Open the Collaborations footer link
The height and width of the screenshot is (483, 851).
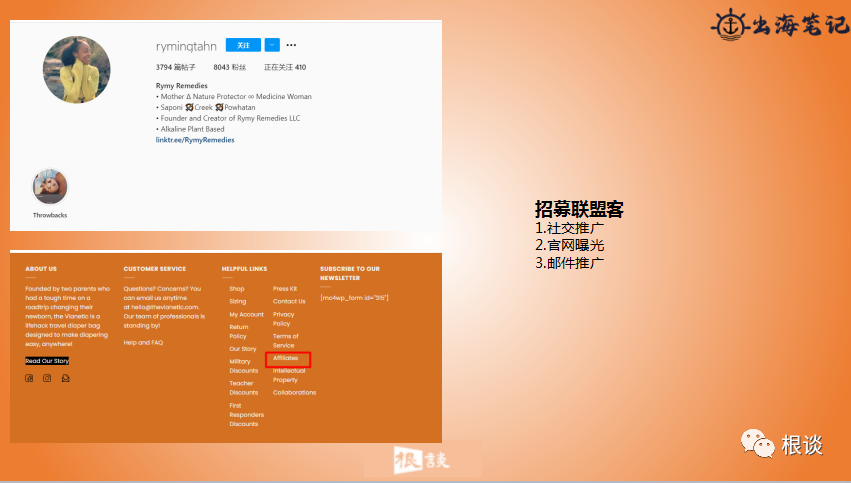pos(295,392)
